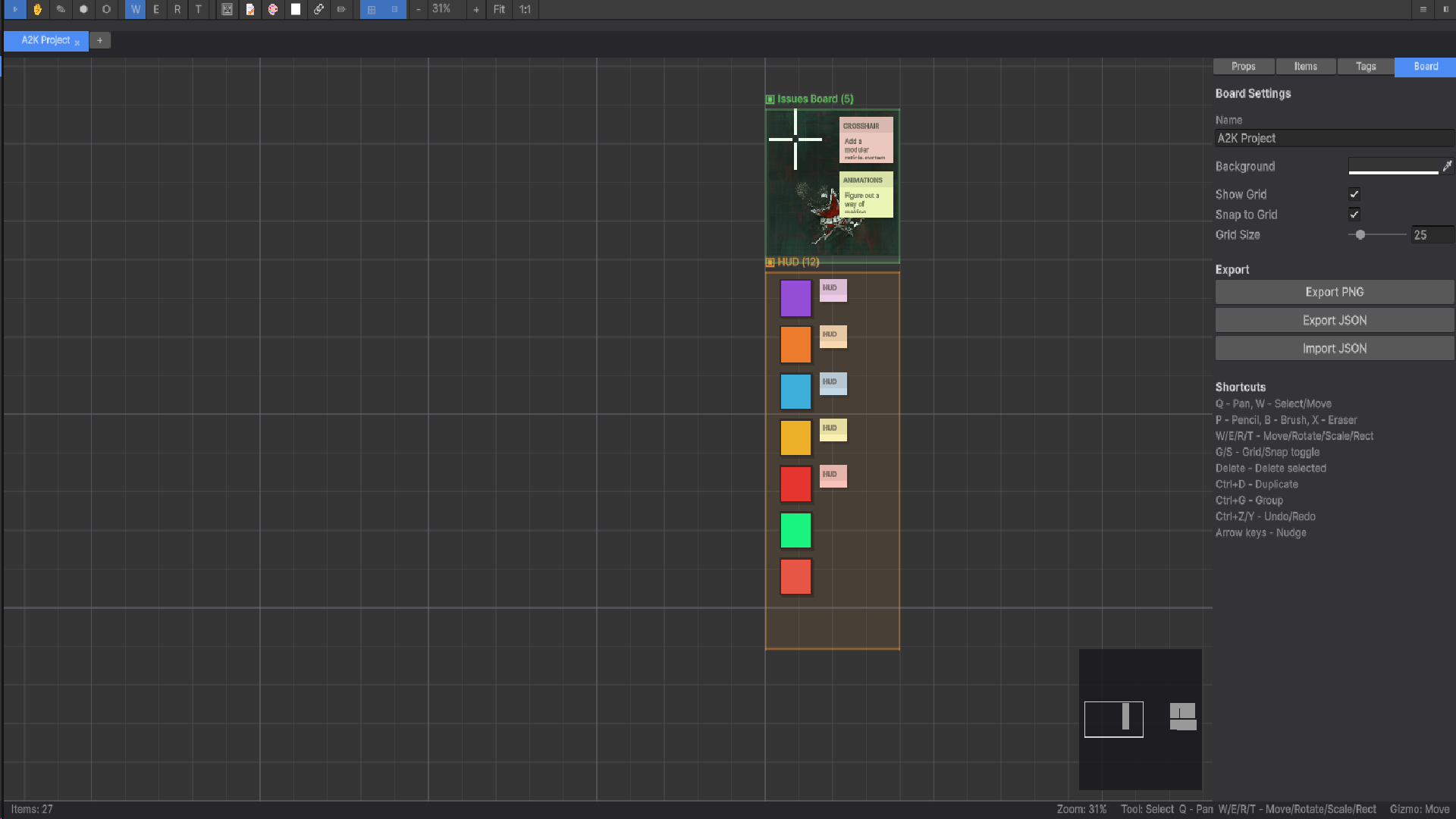Toggle the Show Grid checkbox
Screen dimensions: 1456x819
[x=1354, y=194]
